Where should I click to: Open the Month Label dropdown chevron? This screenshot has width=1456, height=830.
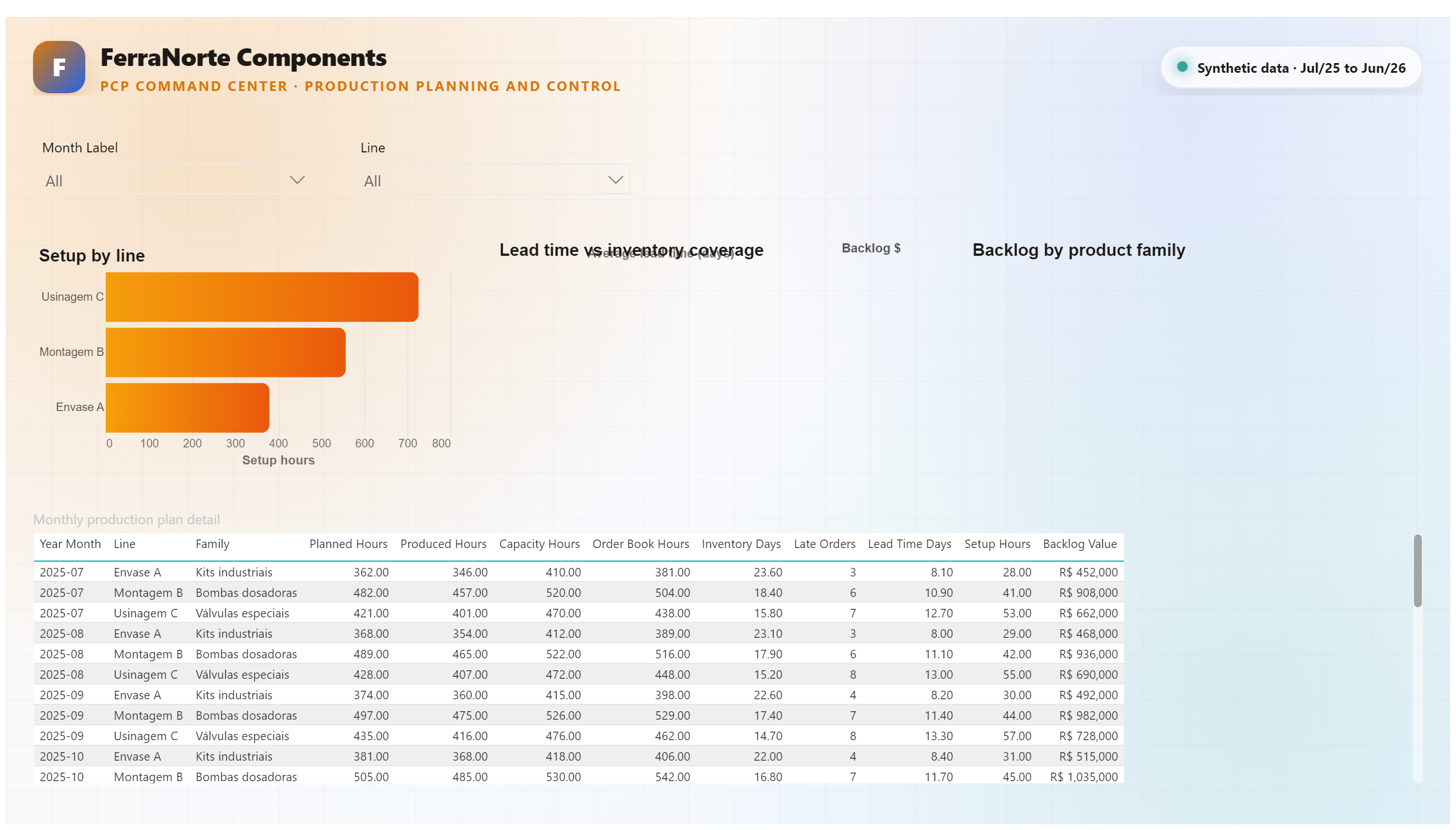click(297, 180)
